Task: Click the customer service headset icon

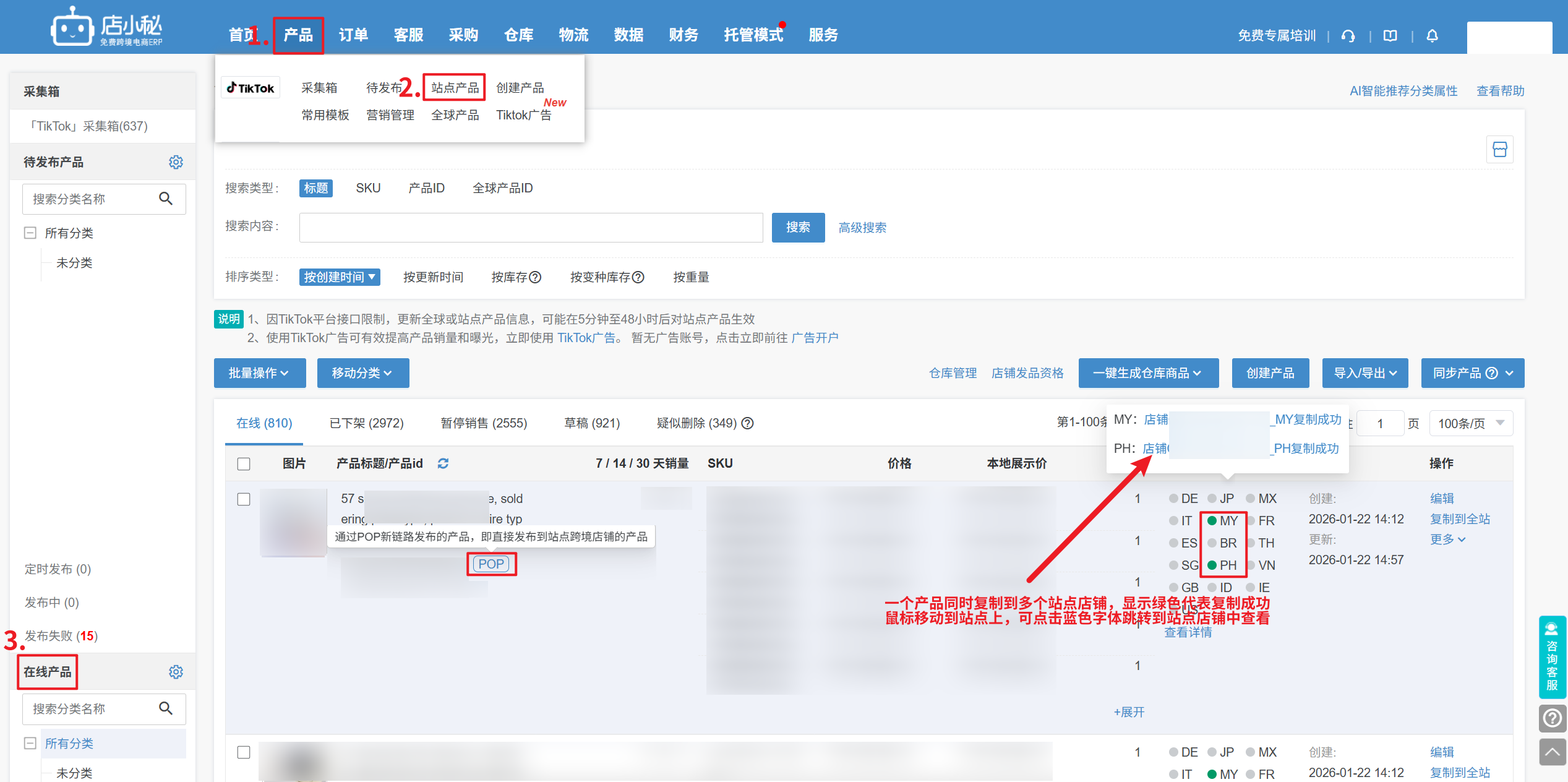Action: [x=1348, y=36]
